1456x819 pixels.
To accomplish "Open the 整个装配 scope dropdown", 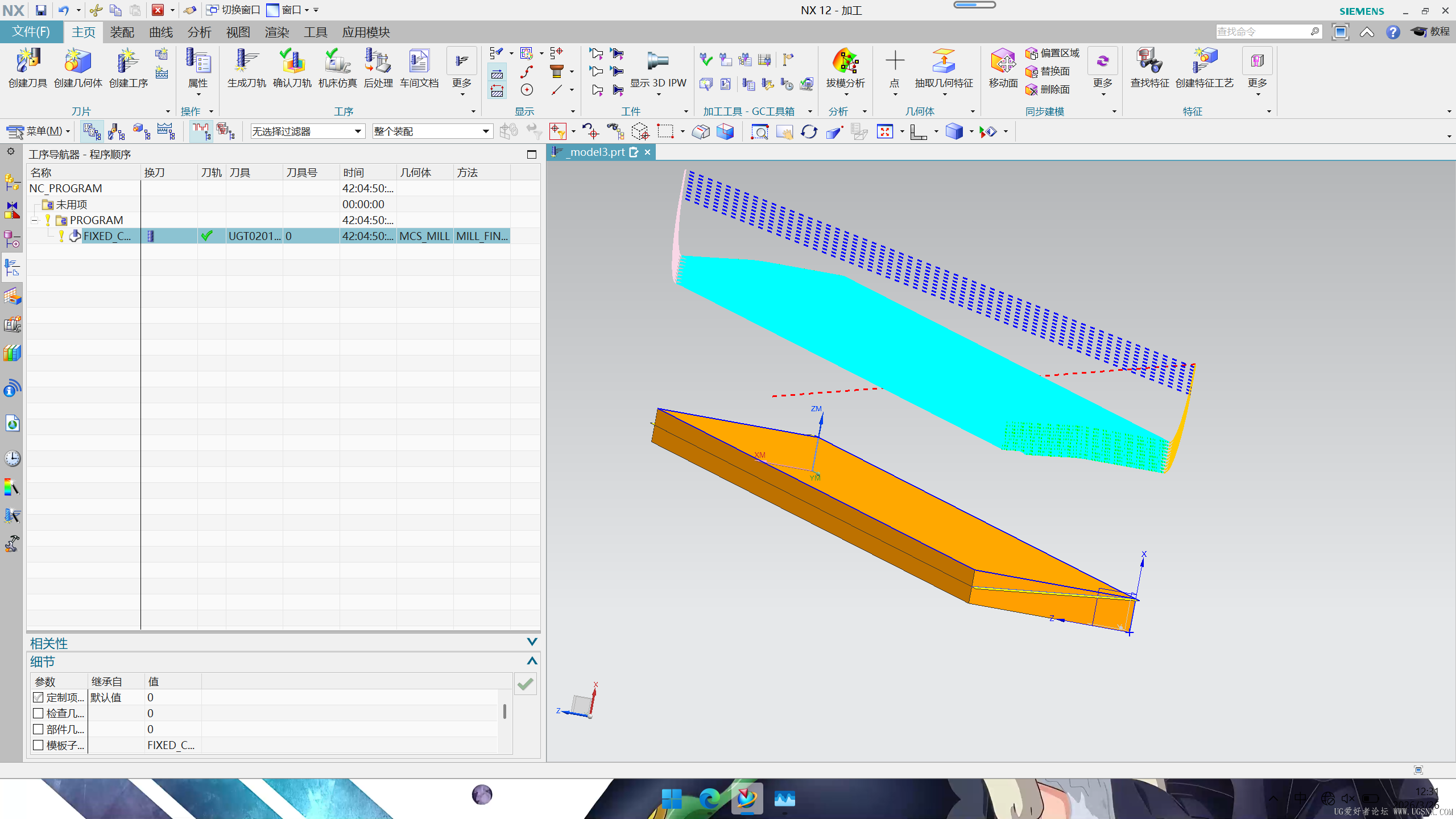I will tap(485, 131).
